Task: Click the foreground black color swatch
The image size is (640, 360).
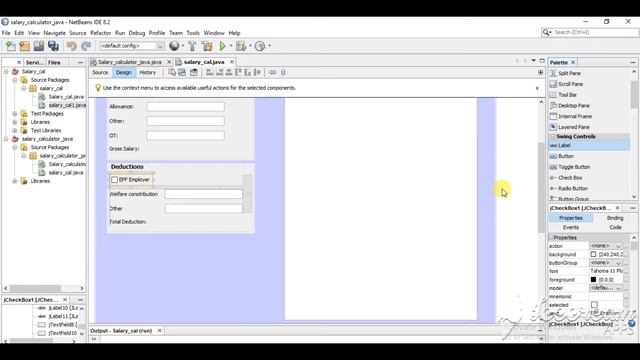Action: [x=593, y=280]
